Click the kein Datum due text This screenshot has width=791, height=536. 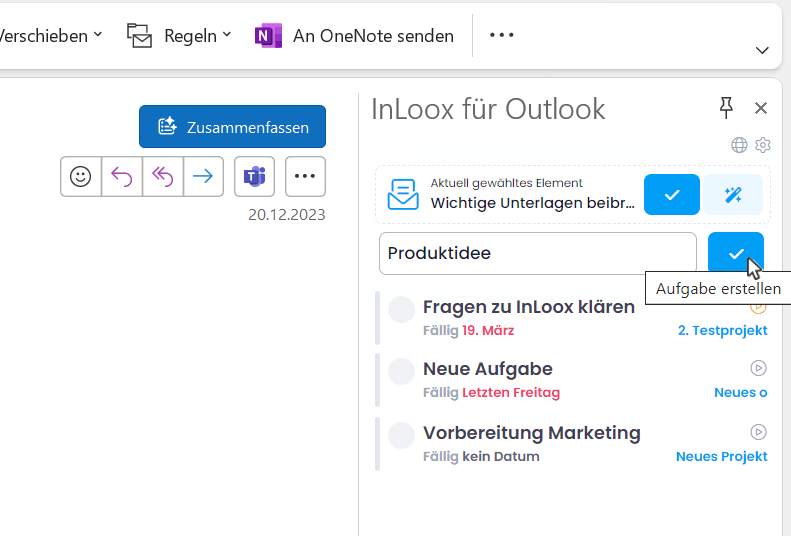(x=501, y=457)
